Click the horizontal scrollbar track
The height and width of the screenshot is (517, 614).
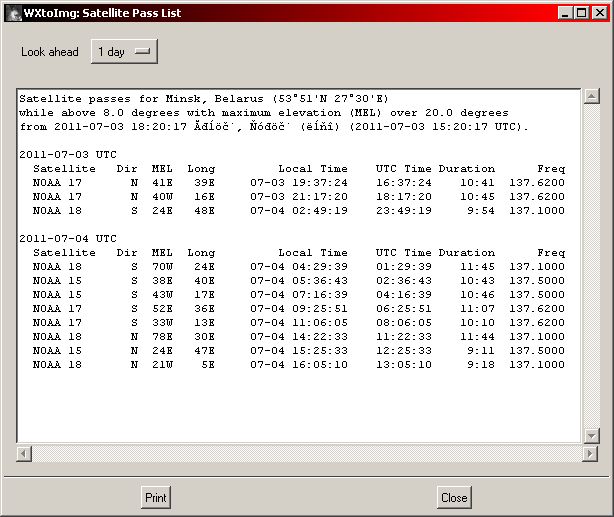[300, 454]
